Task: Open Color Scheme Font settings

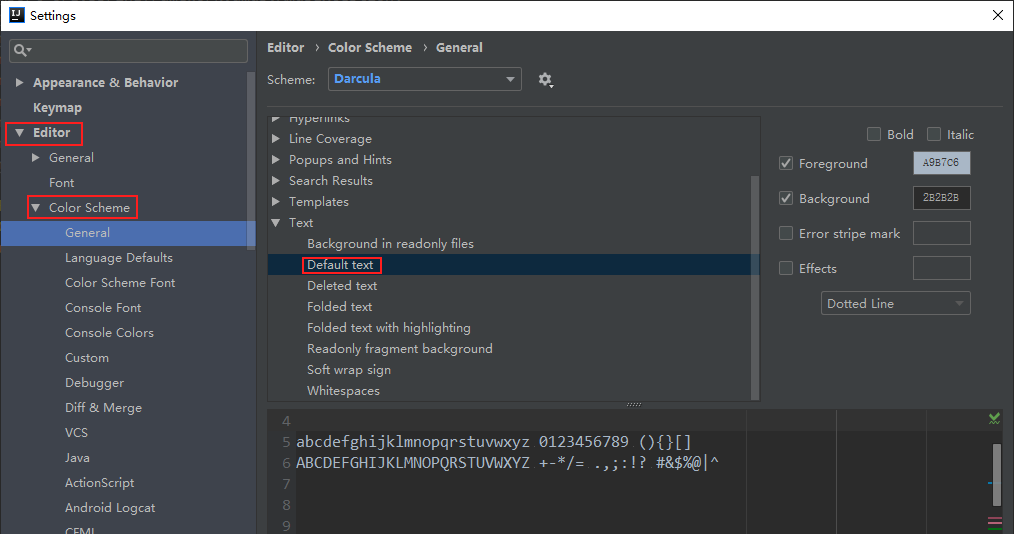Action: [120, 283]
